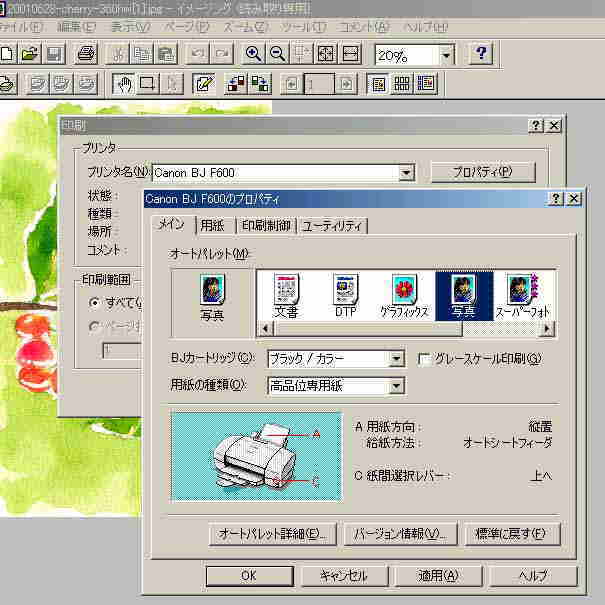Choose the DTP auto palette icon

coord(345,295)
